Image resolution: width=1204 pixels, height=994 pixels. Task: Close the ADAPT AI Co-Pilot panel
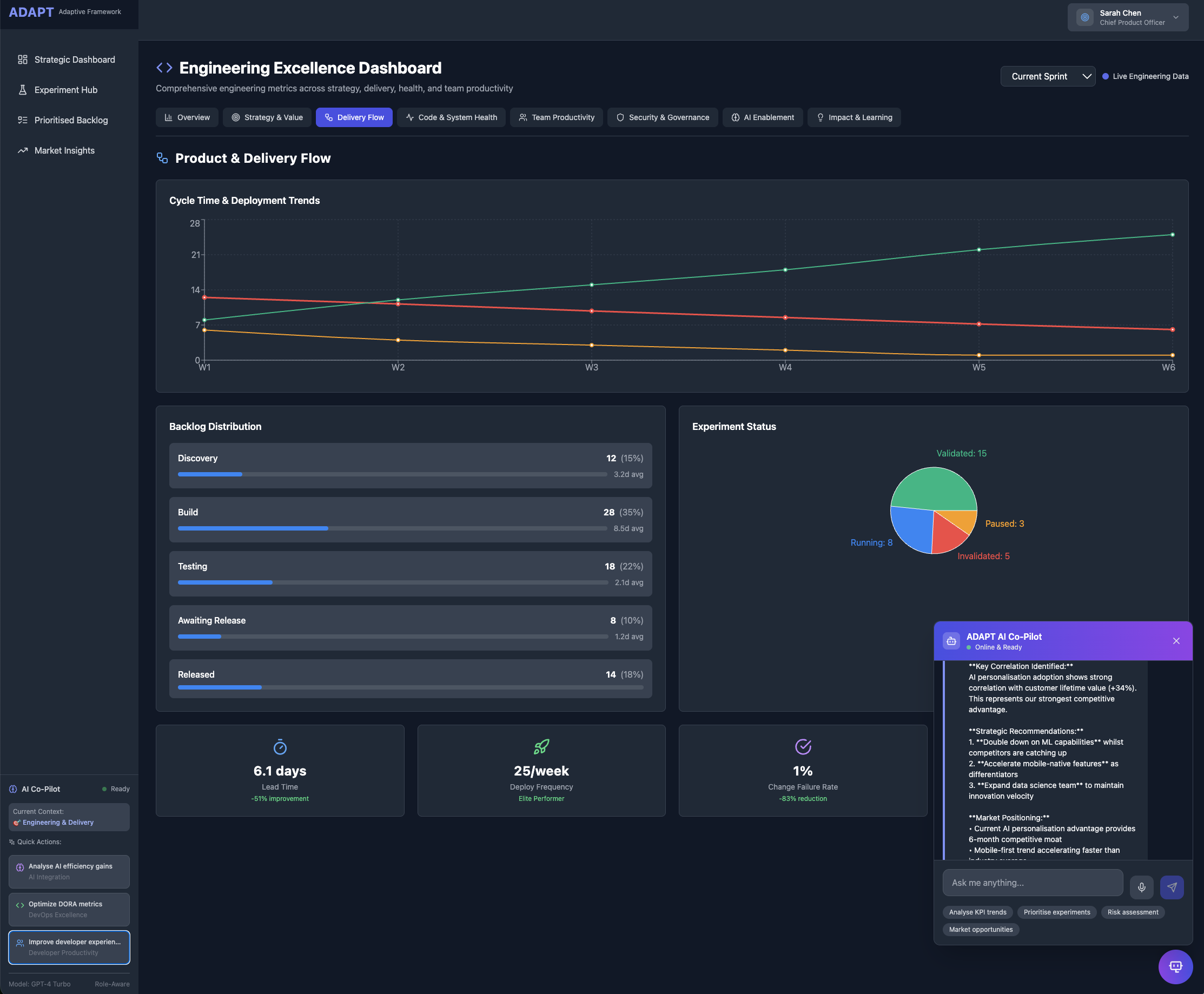coord(1176,641)
